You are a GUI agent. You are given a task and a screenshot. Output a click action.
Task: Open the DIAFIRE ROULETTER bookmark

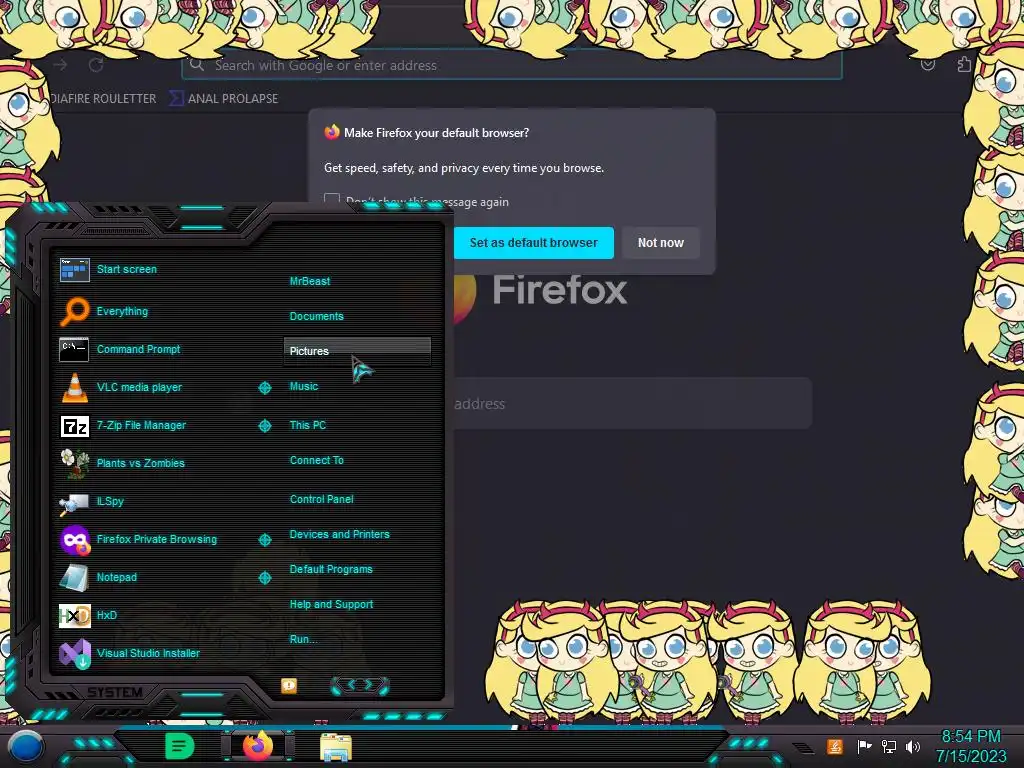pos(103,99)
